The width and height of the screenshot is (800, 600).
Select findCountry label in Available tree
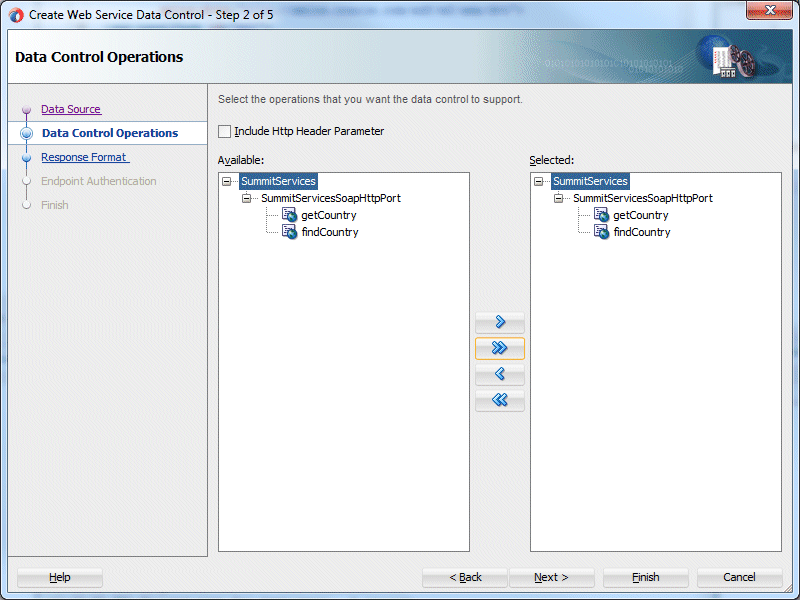330,232
